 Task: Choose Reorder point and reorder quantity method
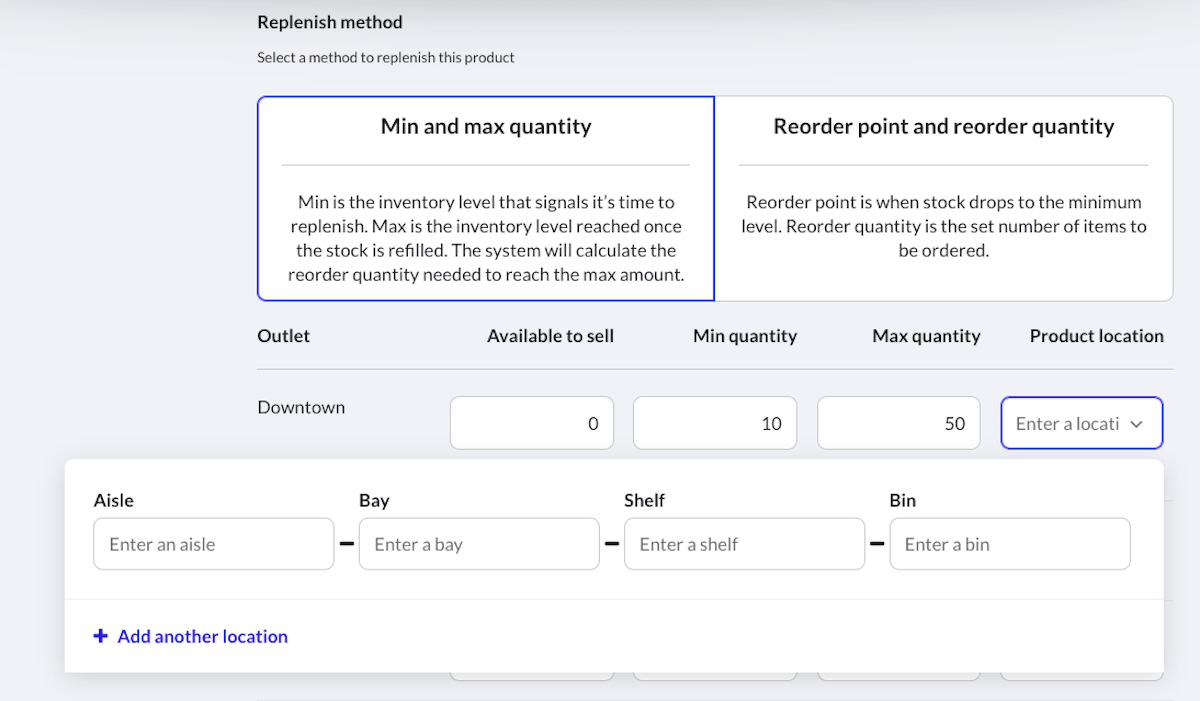tap(944, 198)
